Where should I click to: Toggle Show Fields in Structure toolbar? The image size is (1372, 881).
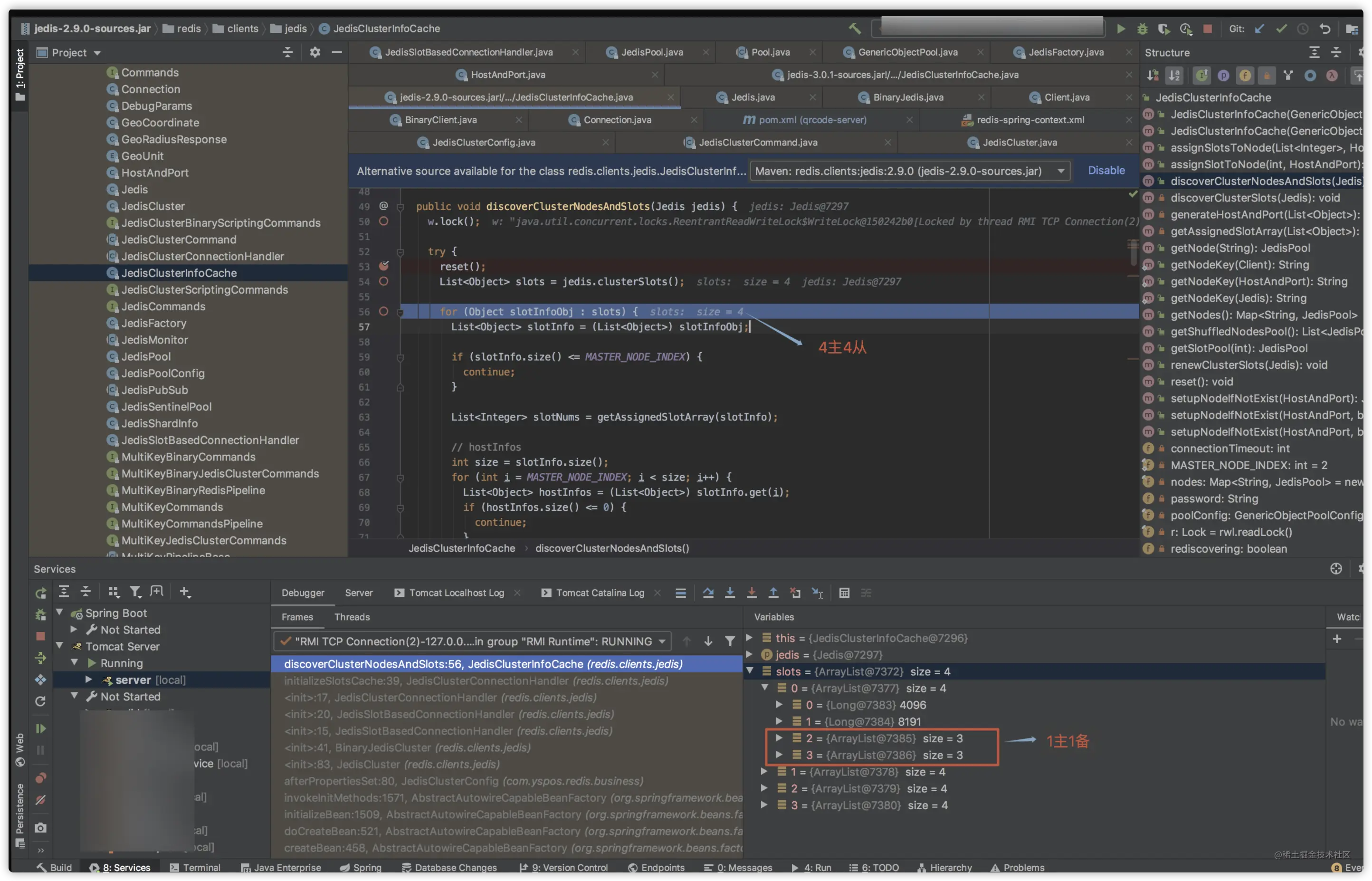click(1245, 76)
